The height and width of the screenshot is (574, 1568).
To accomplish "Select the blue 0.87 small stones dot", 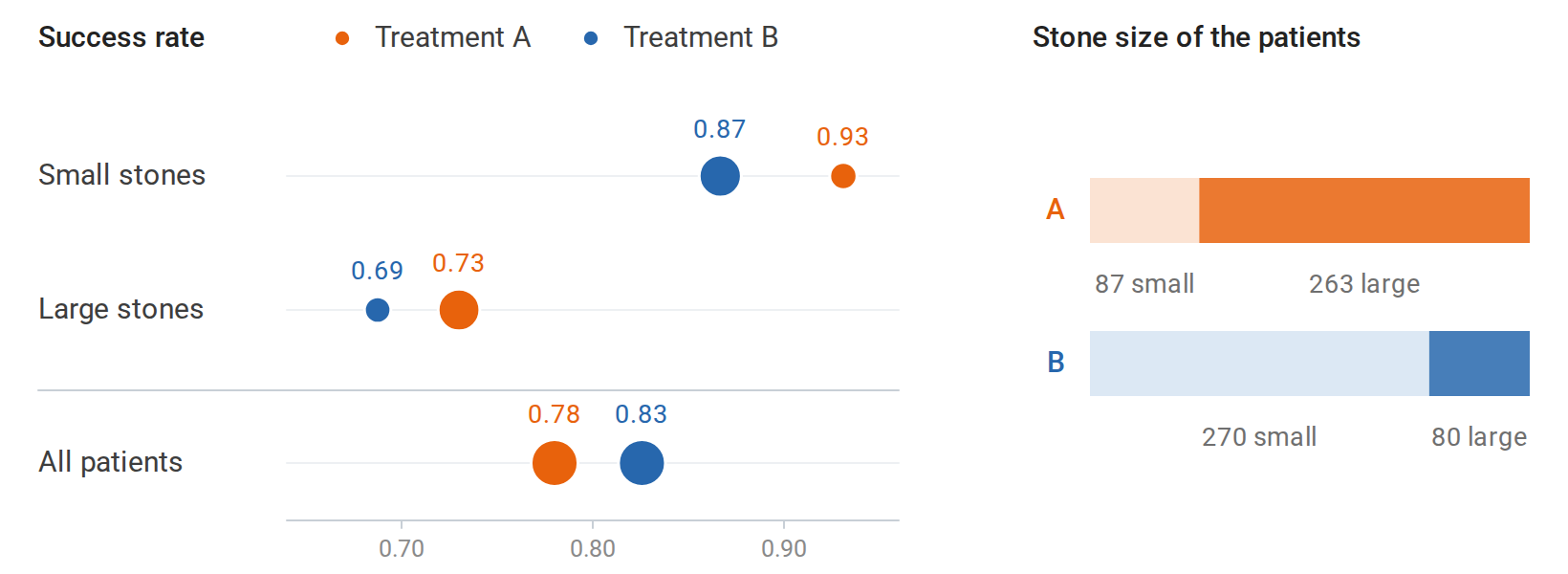I will click(720, 176).
